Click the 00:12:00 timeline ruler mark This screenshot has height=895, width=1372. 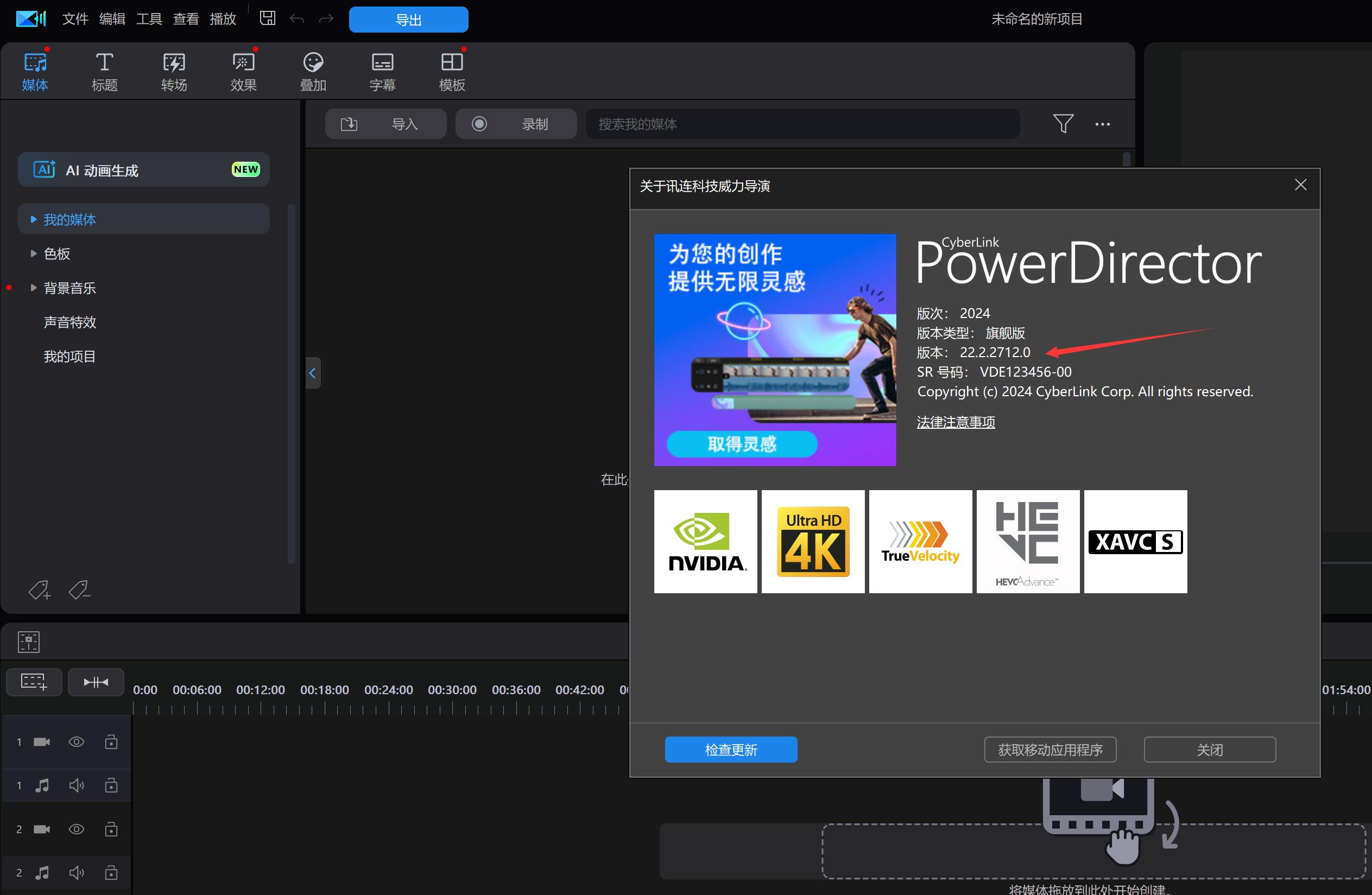tap(261, 690)
